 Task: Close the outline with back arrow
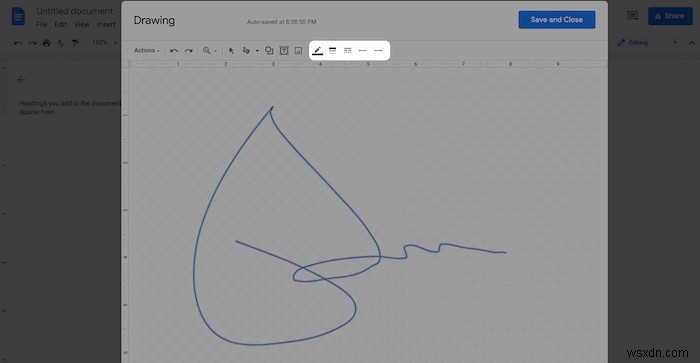pyautogui.click(x=21, y=80)
